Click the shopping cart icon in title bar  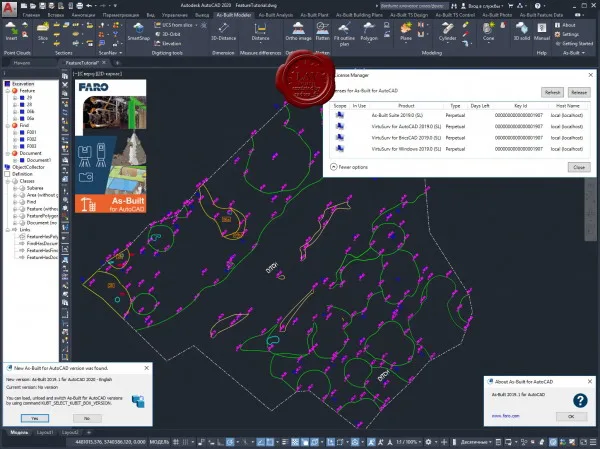[510, 6]
